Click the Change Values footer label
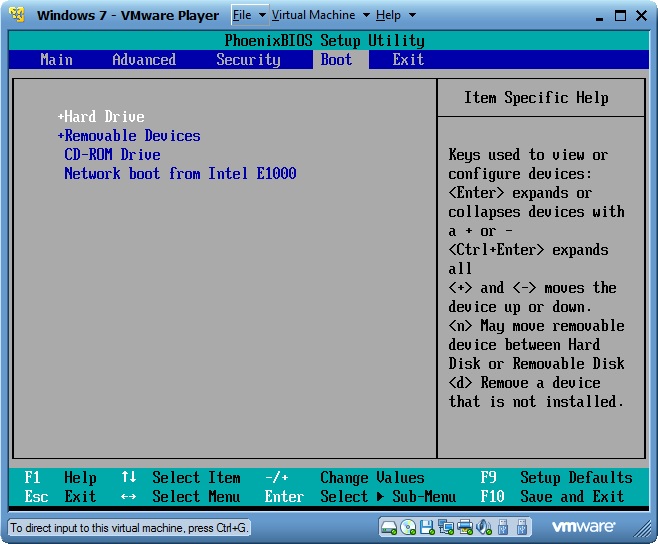Viewport: 658px width, 544px height. point(372,478)
